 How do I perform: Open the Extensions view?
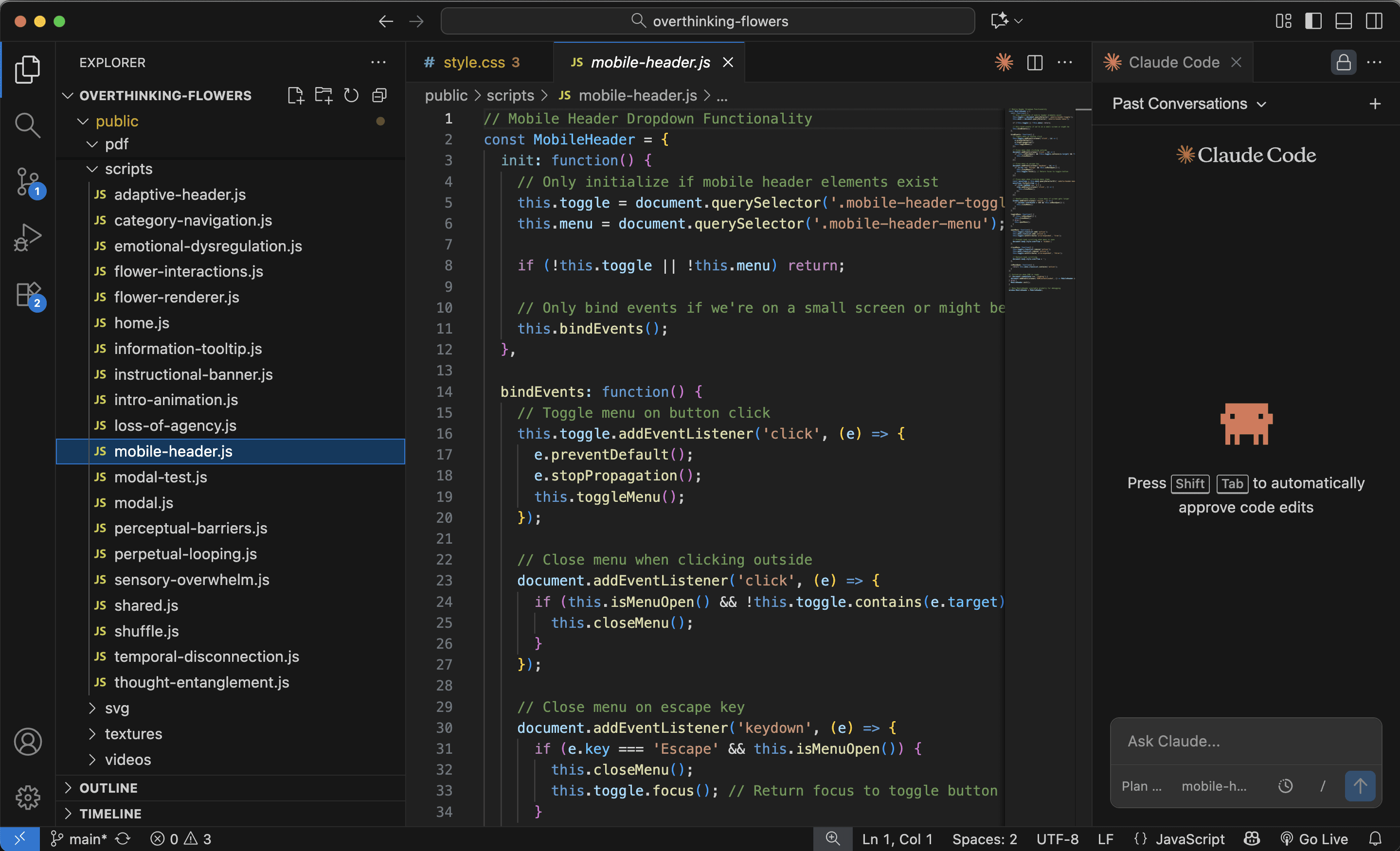point(27,295)
